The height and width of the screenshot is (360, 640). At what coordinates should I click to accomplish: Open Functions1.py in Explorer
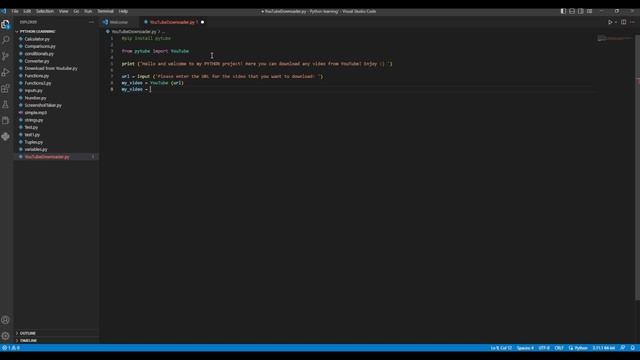tap(38, 83)
